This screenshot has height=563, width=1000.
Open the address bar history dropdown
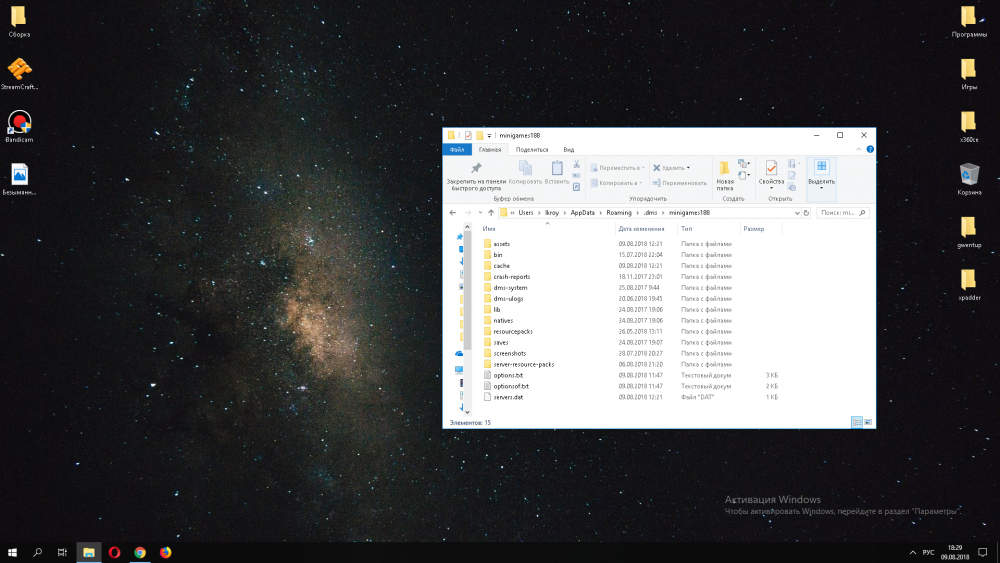pos(796,213)
